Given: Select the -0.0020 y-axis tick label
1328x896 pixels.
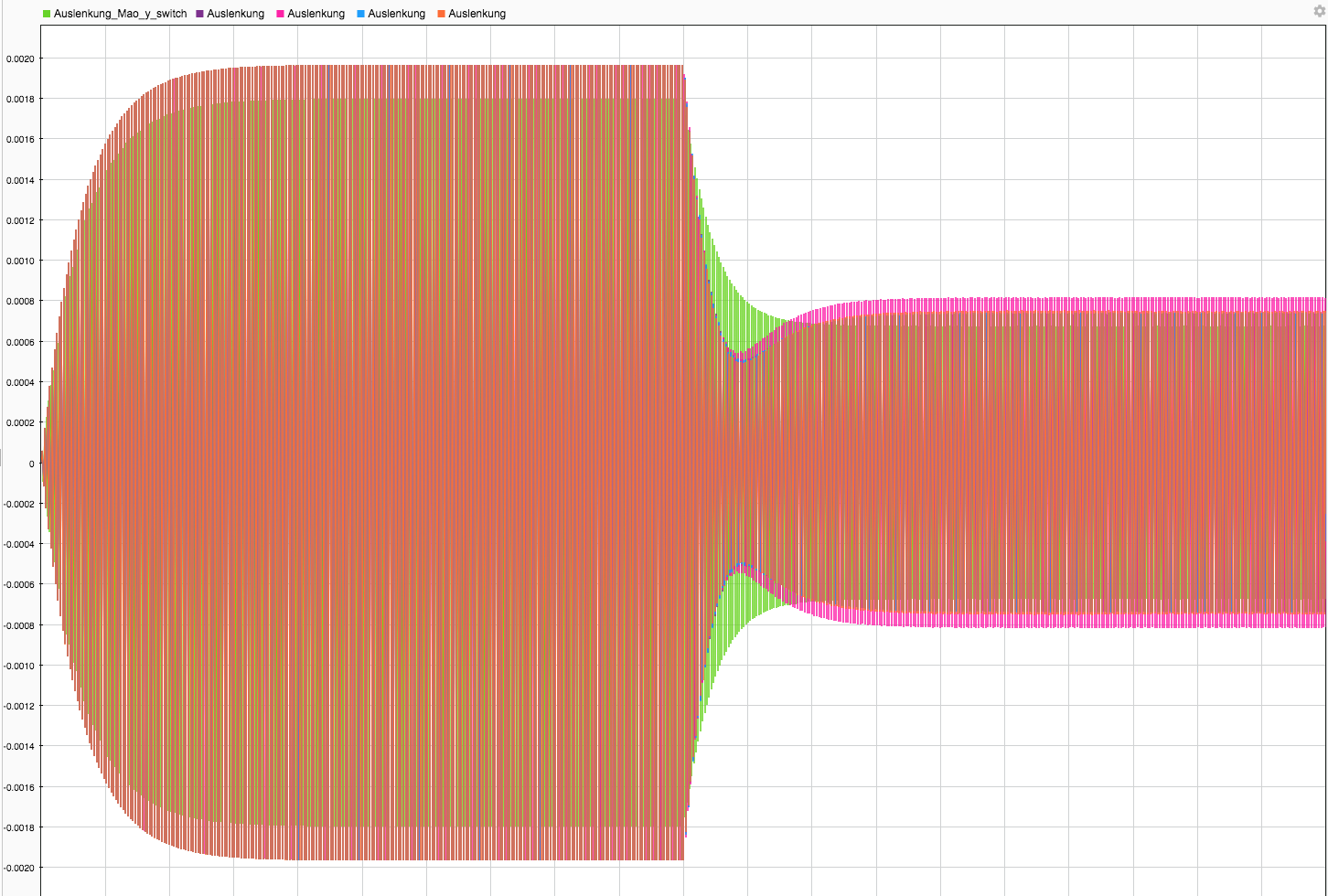Looking at the screenshot, I should pos(18,868).
